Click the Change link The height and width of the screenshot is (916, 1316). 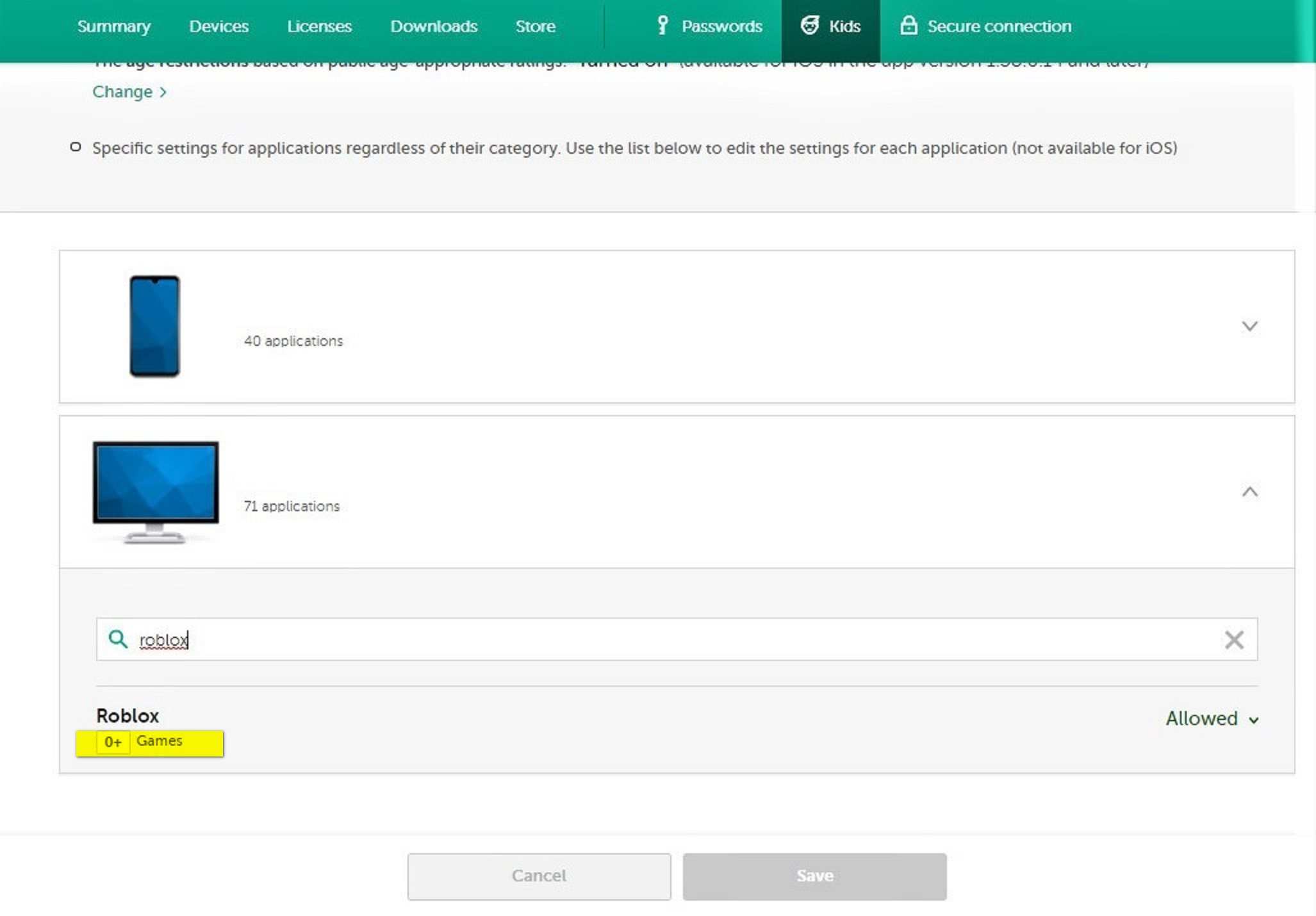tap(129, 92)
